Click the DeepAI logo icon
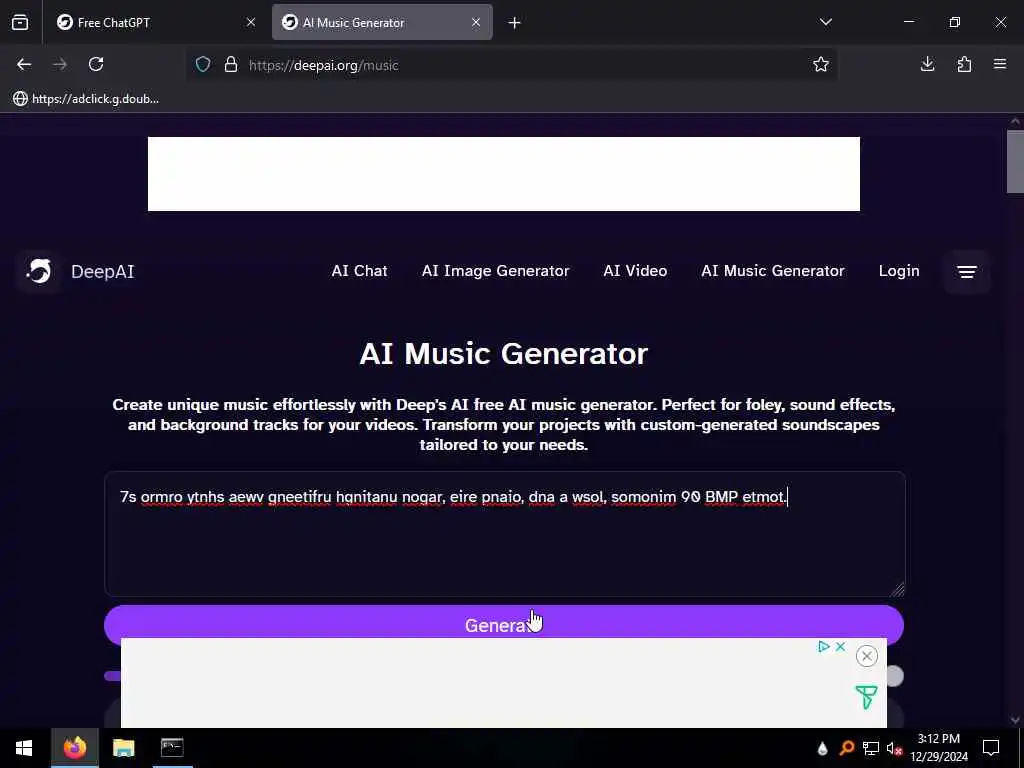Viewport: 1024px width, 768px height. point(39,271)
